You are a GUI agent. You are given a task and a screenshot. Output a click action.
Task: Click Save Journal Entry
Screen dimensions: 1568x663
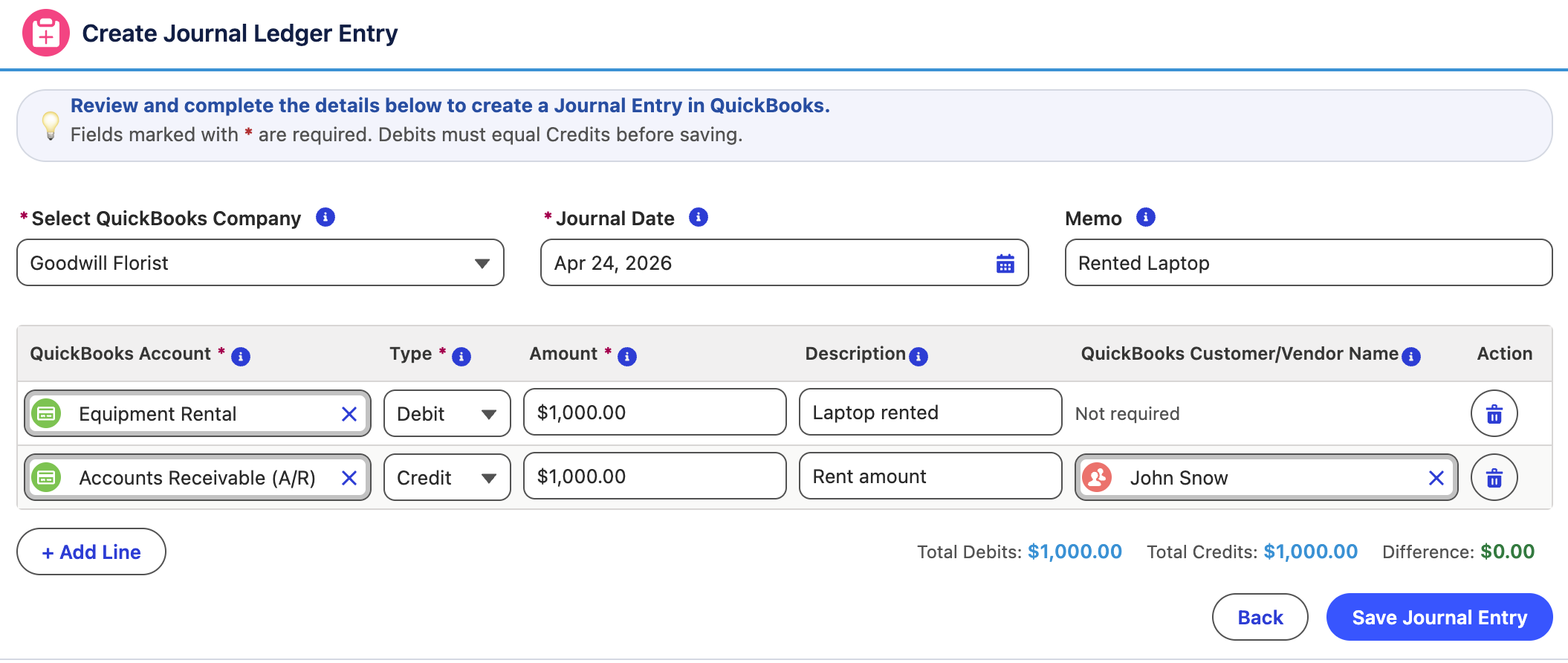point(1439,617)
